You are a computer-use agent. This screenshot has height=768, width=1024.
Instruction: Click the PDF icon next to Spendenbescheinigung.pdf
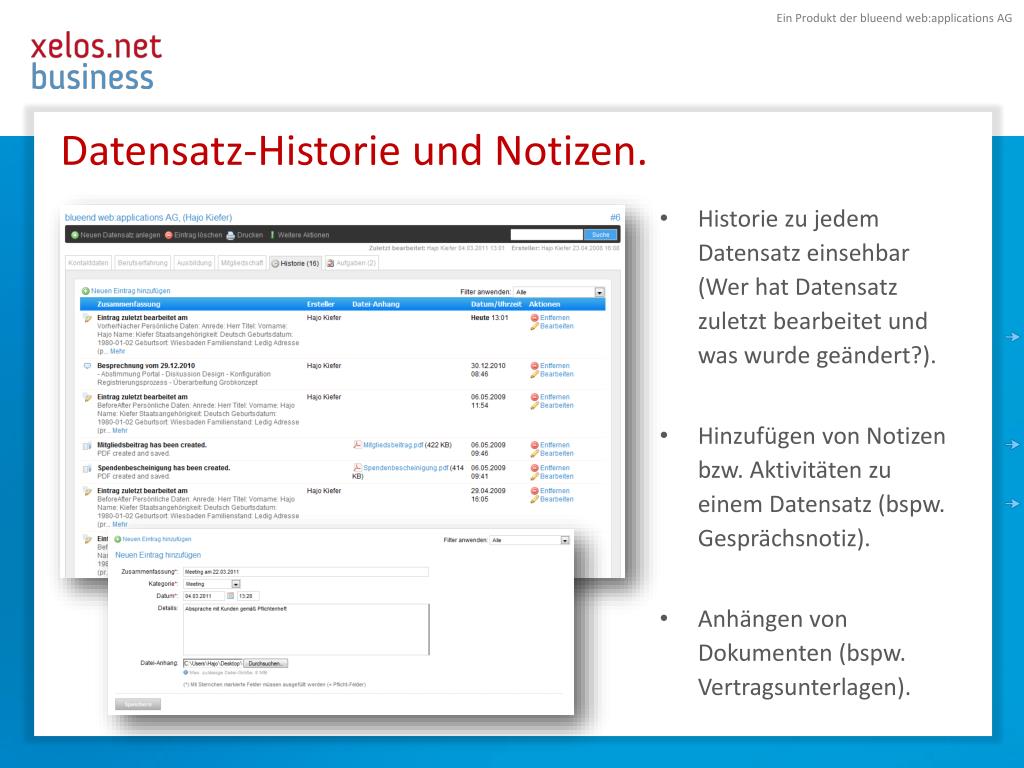pyautogui.click(x=357, y=468)
